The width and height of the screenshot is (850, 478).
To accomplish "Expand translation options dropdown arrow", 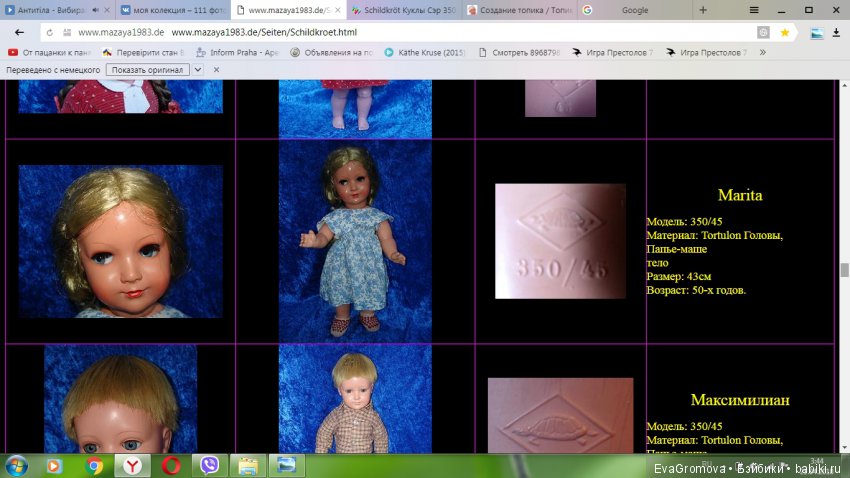I will click(197, 70).
